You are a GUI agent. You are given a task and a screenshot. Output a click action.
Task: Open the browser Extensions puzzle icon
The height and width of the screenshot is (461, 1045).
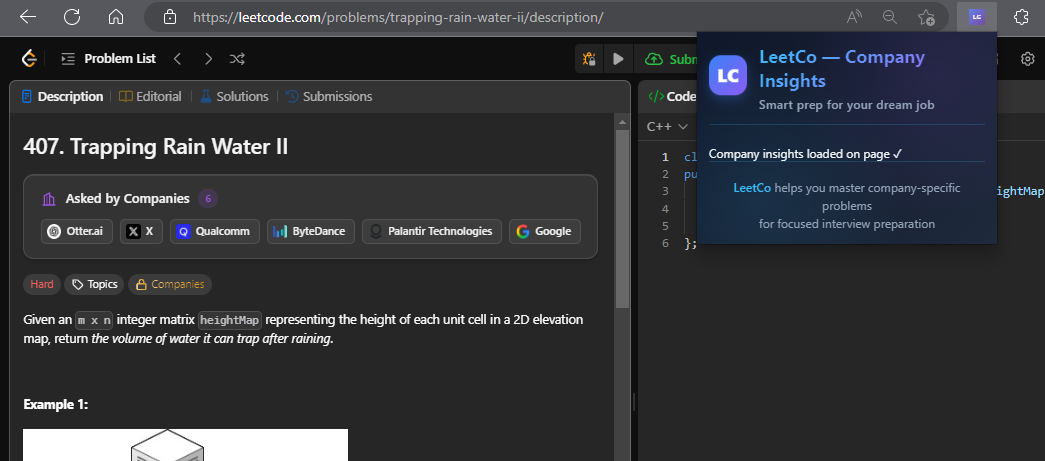tap(1021, 17)
